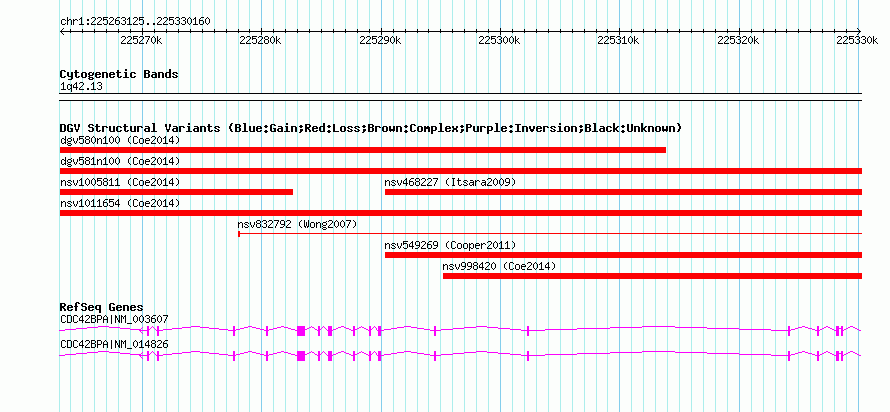The height and width of the screenshot is (412, 890).
Task: Click the RefSeq Genes track title
Action: (x=102, y=307)
